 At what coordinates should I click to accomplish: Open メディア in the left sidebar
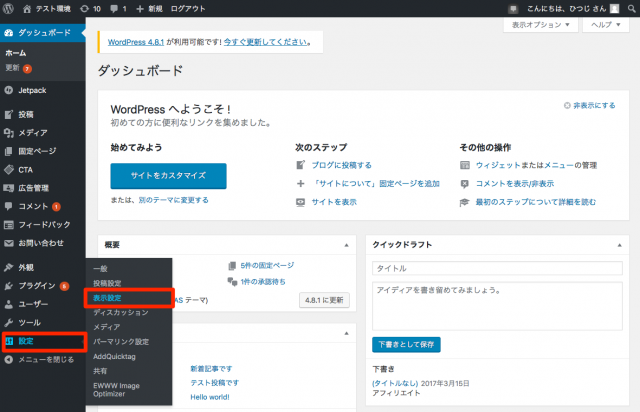[42, 133]
